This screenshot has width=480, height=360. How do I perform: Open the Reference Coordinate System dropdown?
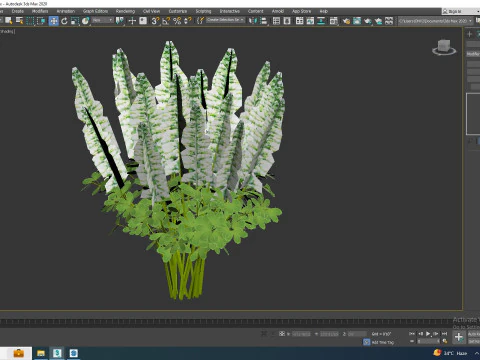click(103, 21)
